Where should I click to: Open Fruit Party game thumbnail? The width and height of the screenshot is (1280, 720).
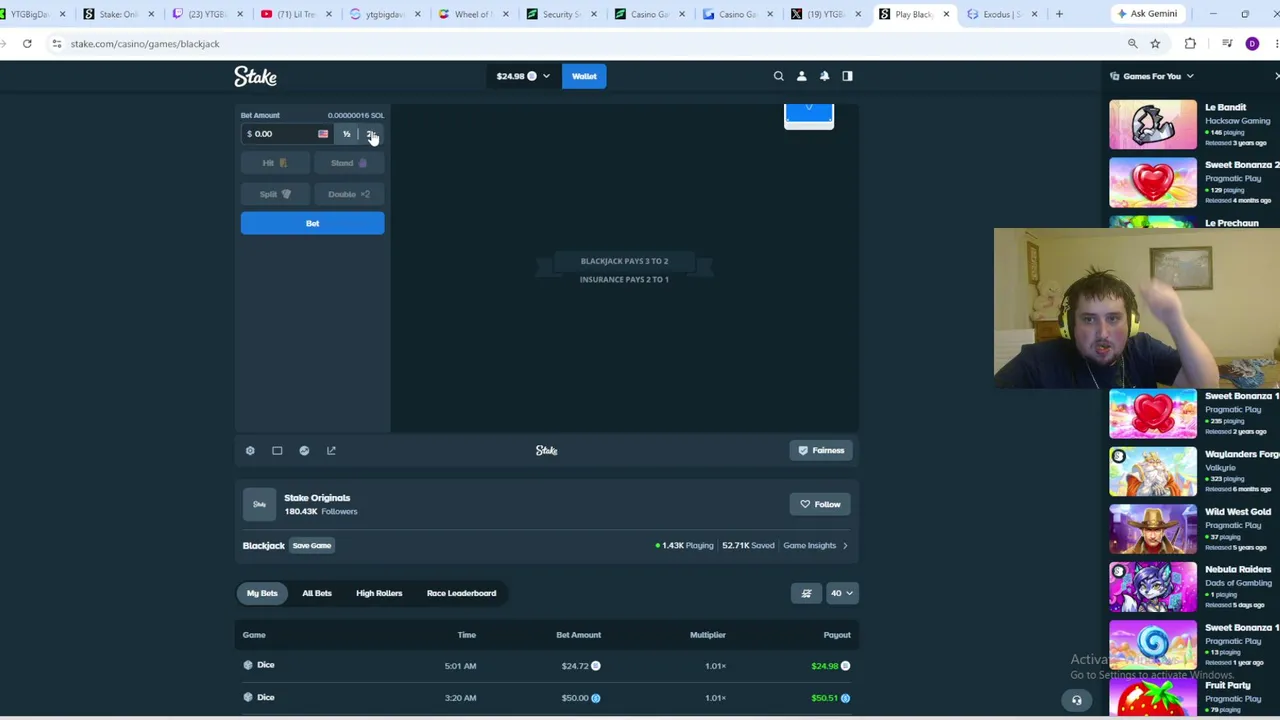tap(1153, 698)
